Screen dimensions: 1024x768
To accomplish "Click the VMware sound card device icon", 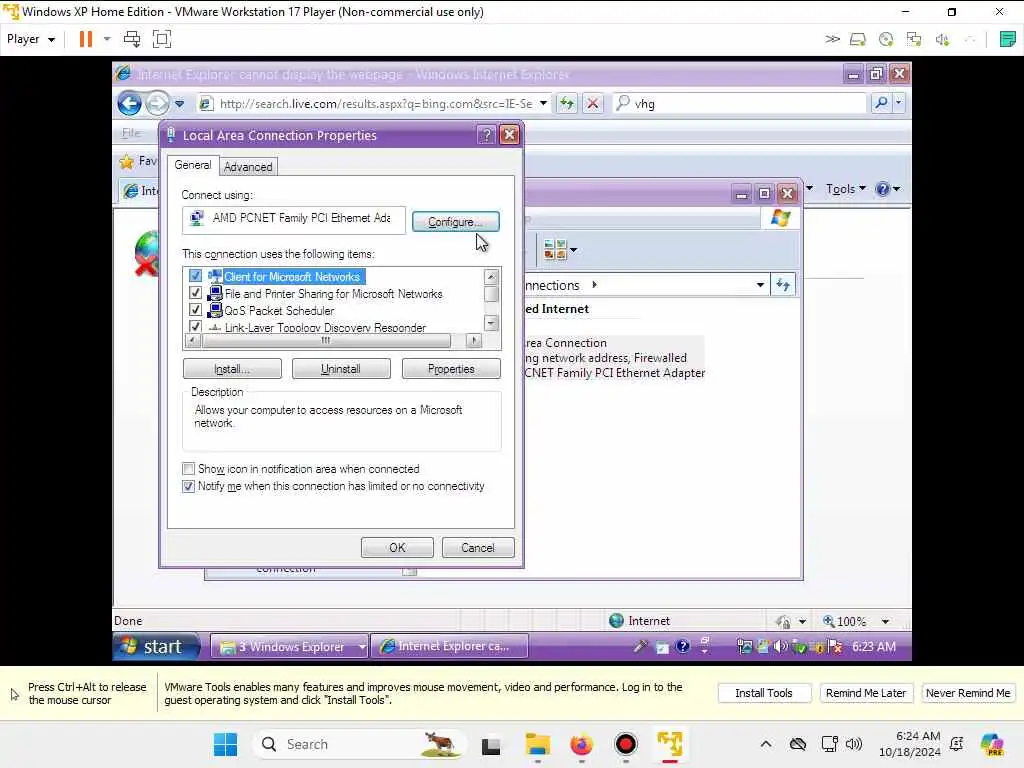I will tap(942, 40).
